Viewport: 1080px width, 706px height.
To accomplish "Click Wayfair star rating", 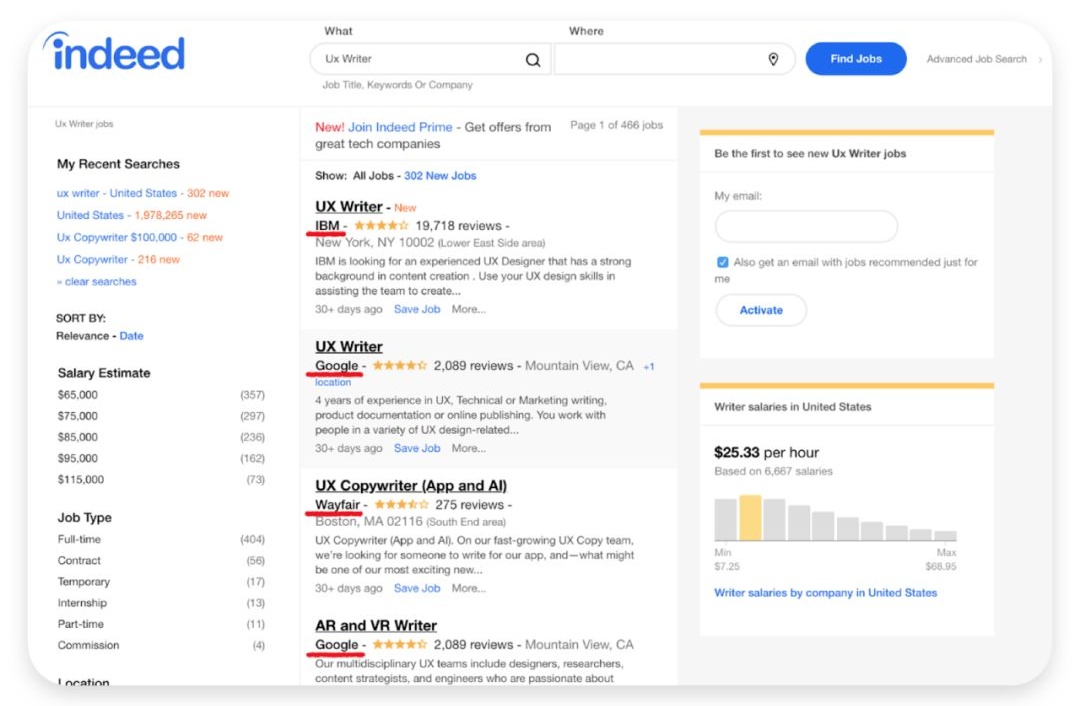I will (401, 505).
